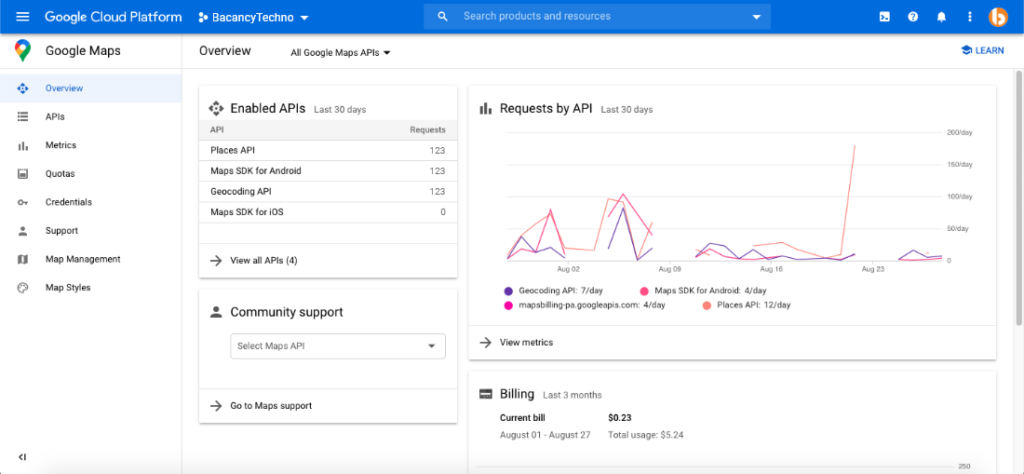The image size is (1024, 474).
Task: Click the Google Maps pin logo
Action: click(23, 51)
